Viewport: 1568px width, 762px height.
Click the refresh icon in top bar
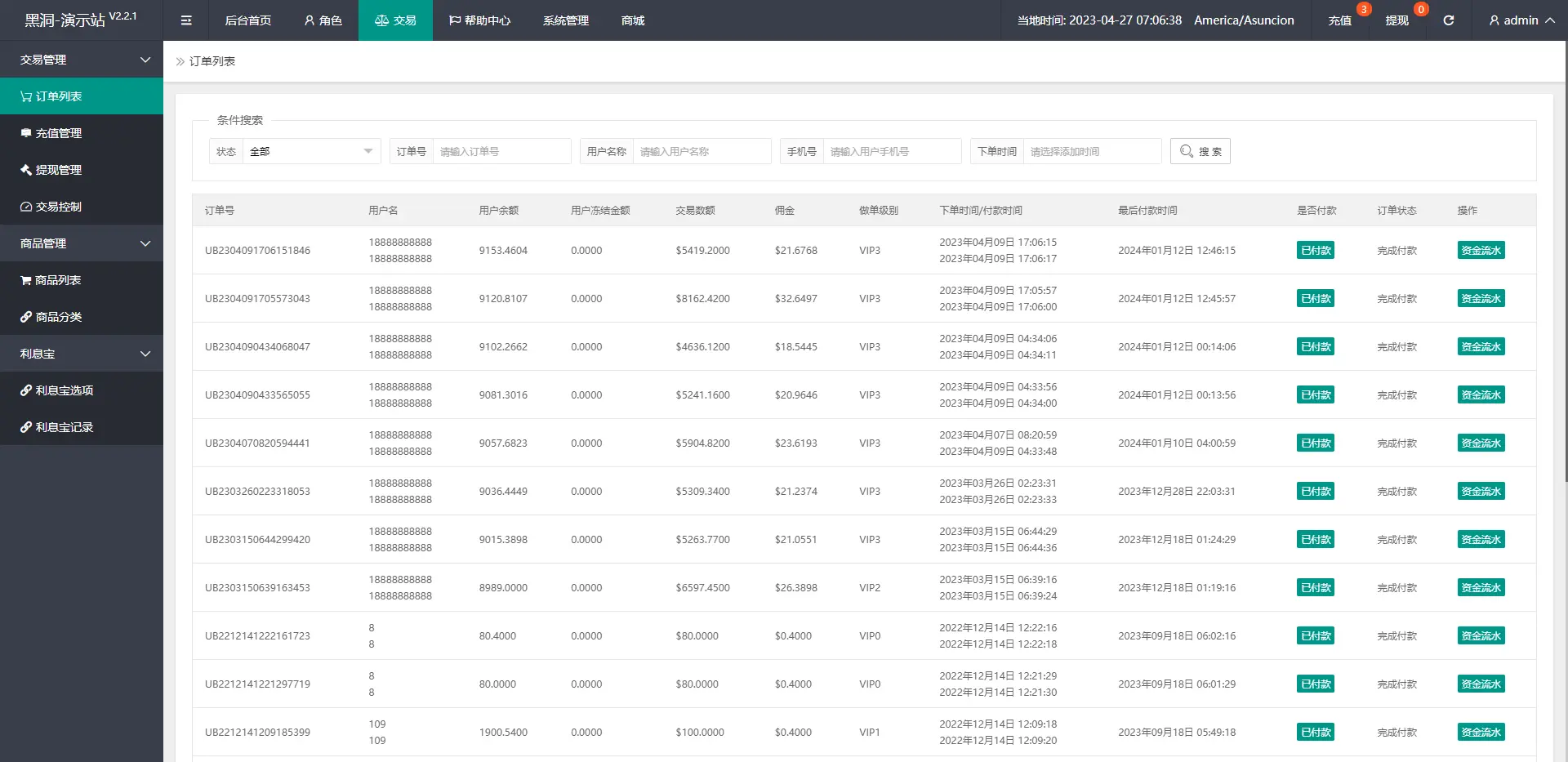[x=1448, y=20]
